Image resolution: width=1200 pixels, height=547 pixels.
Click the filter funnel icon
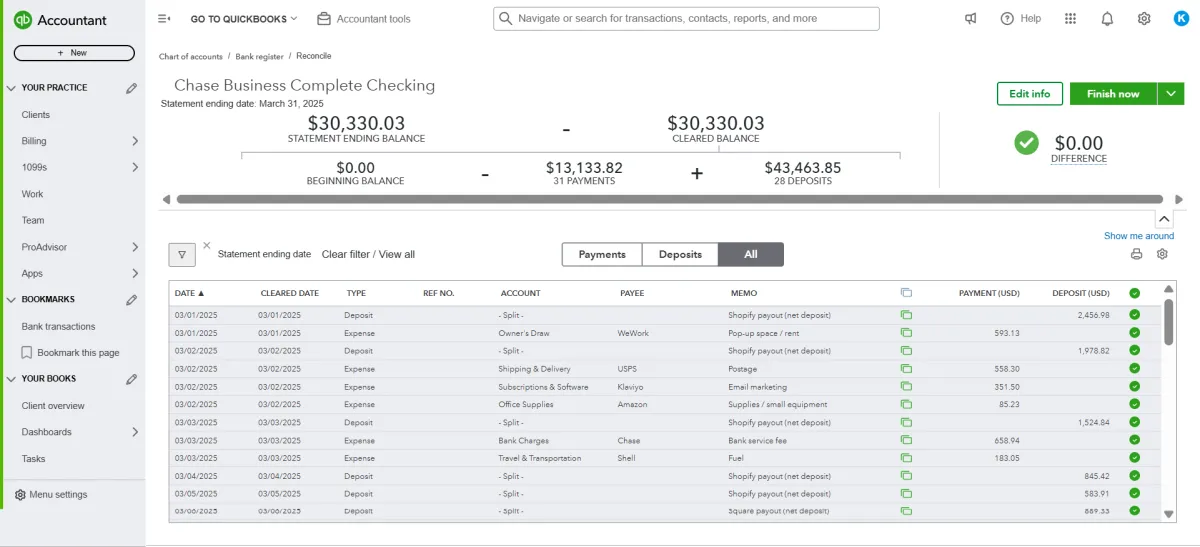click(x=181, y=255)
